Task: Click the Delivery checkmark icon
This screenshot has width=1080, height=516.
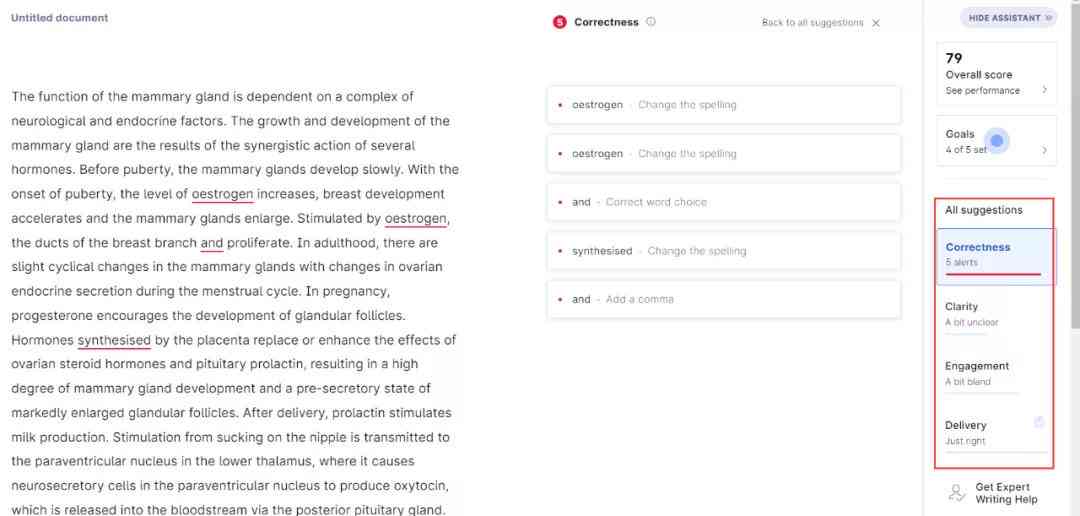Action: pos(1039,422)
